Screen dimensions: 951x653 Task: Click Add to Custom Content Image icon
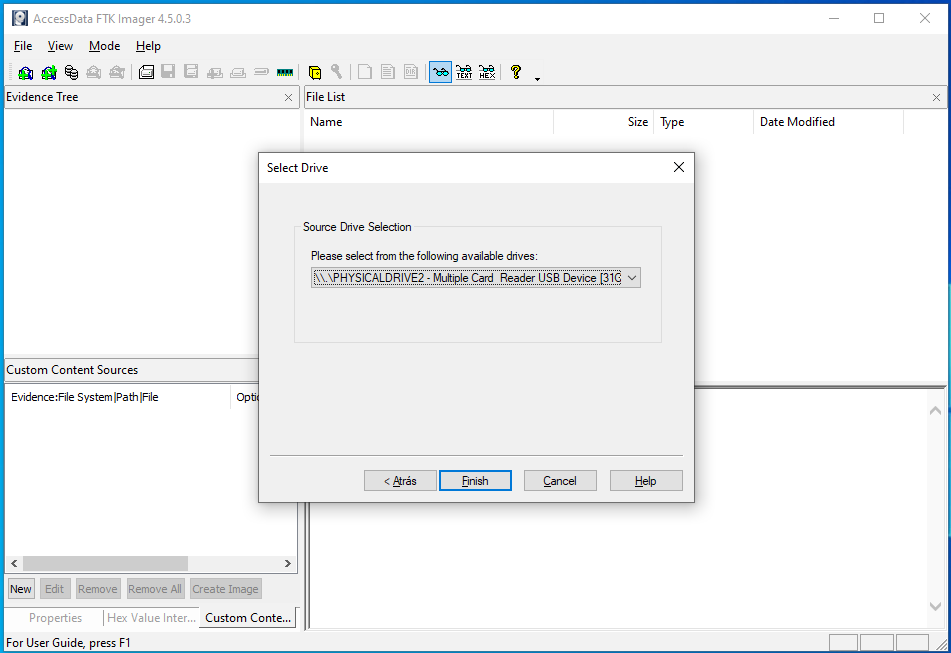pos(215,72)
